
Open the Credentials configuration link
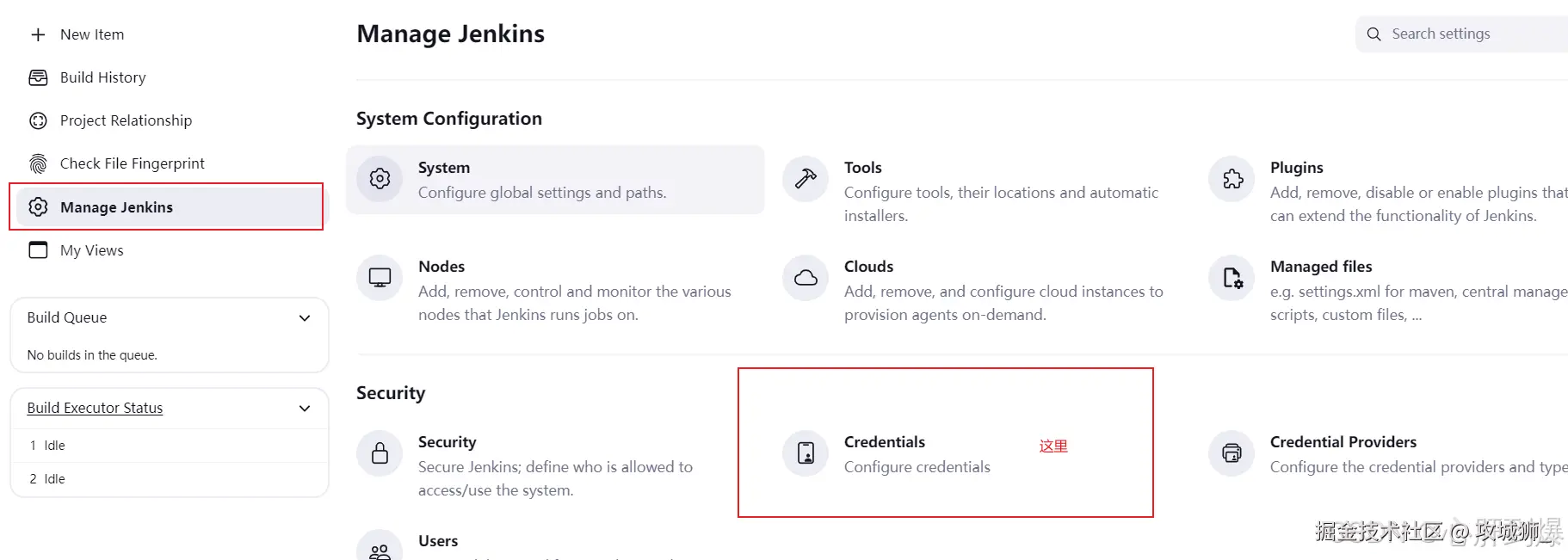click(885, 442)
